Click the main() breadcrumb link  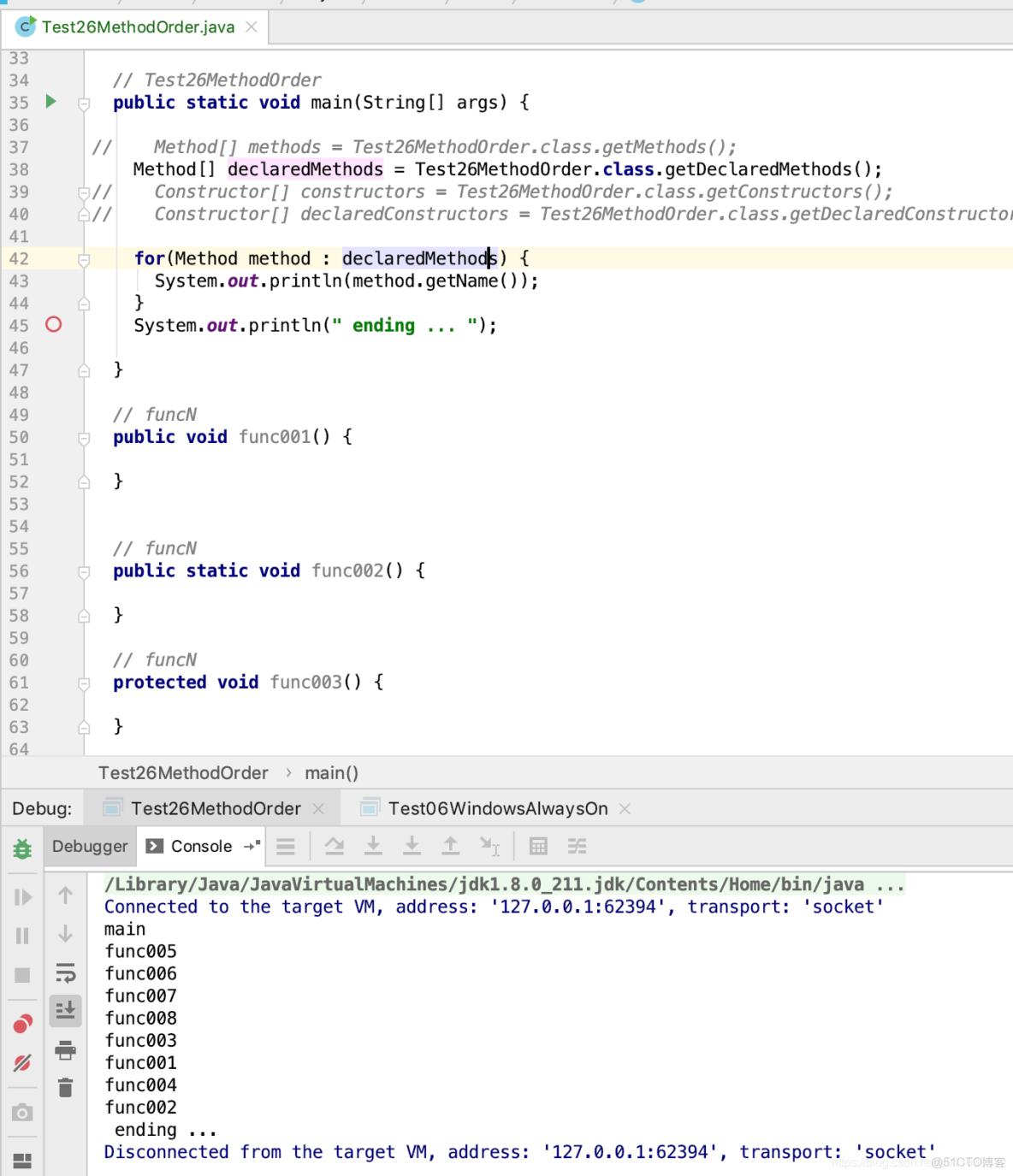(x=331, y=772)
